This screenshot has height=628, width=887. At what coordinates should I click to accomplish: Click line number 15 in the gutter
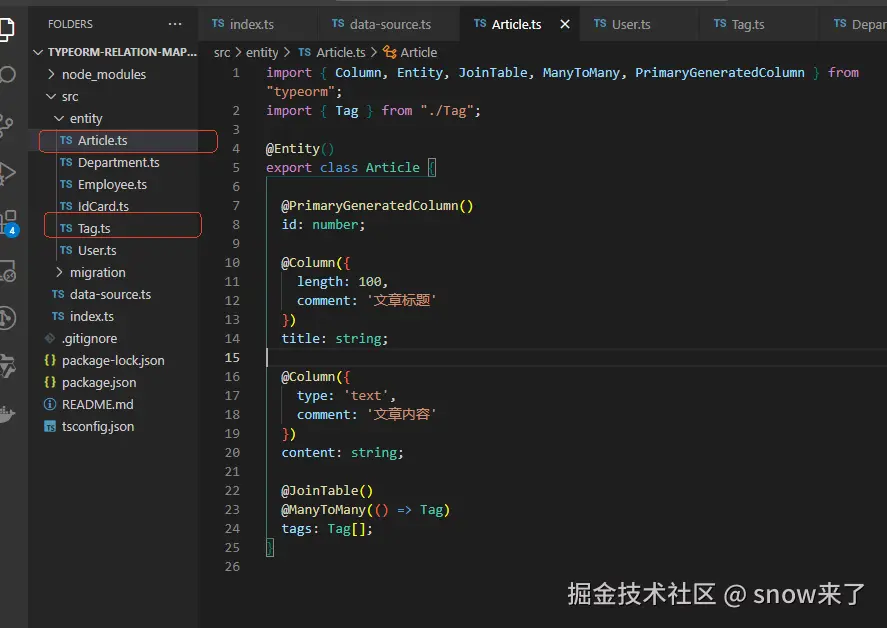pos(232,358)
